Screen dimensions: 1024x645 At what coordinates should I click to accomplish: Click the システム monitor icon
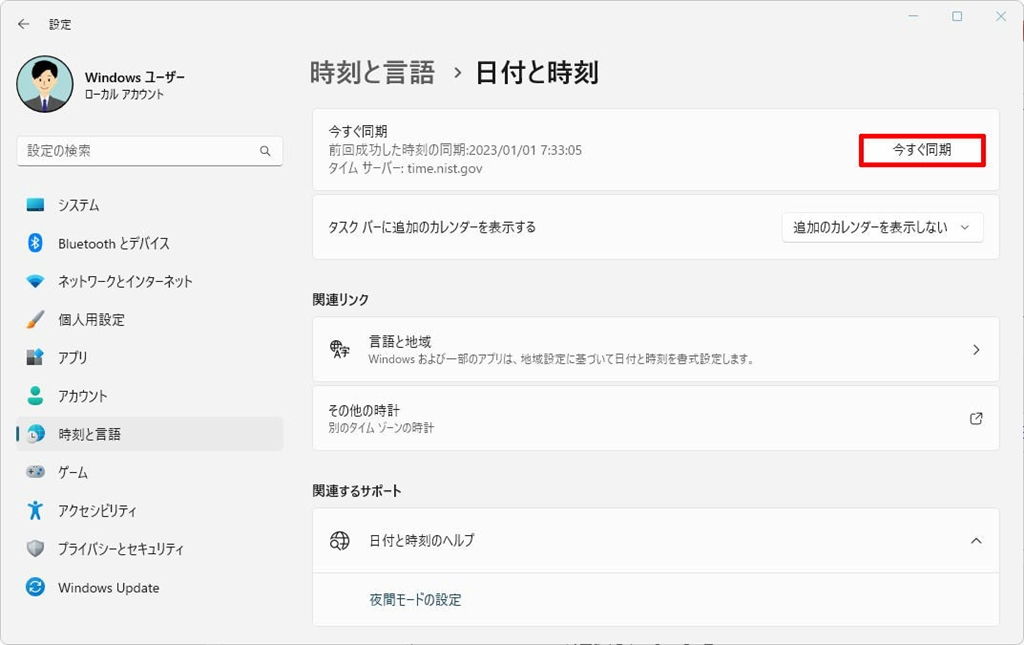coord(35,205)
